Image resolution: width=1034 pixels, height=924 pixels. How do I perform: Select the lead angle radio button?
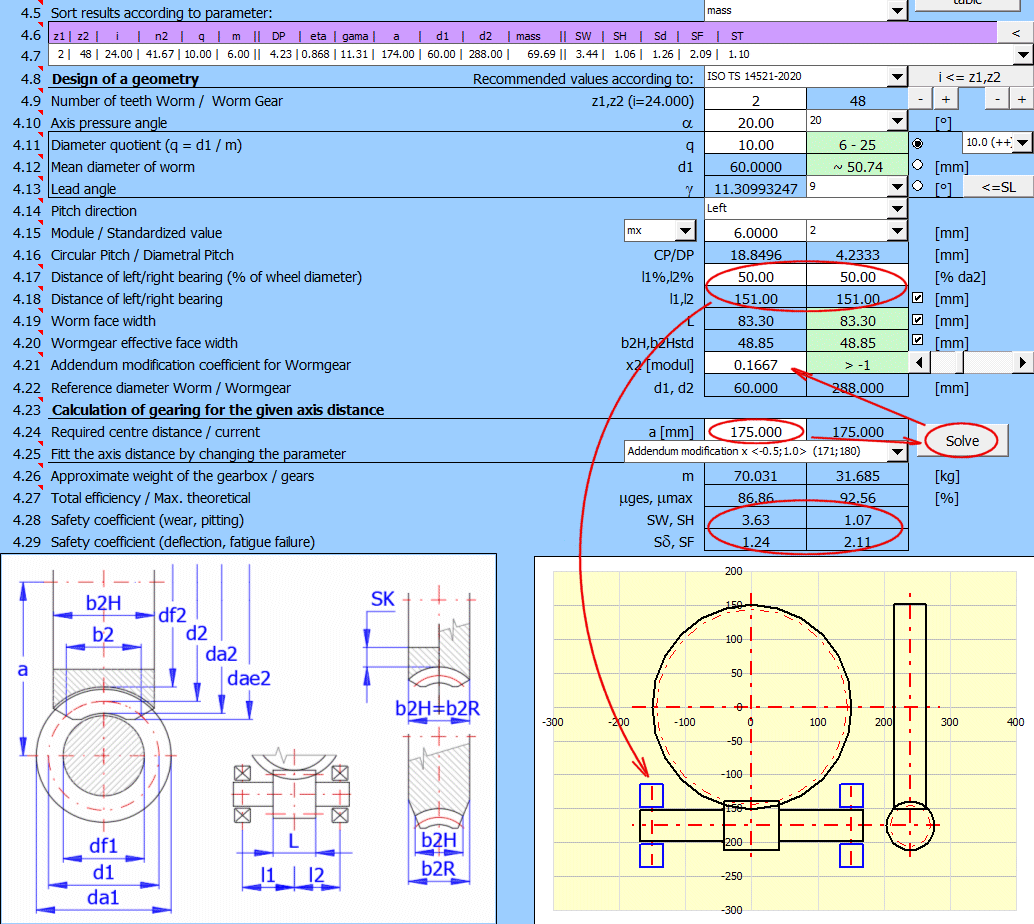(x=917, y=186)
